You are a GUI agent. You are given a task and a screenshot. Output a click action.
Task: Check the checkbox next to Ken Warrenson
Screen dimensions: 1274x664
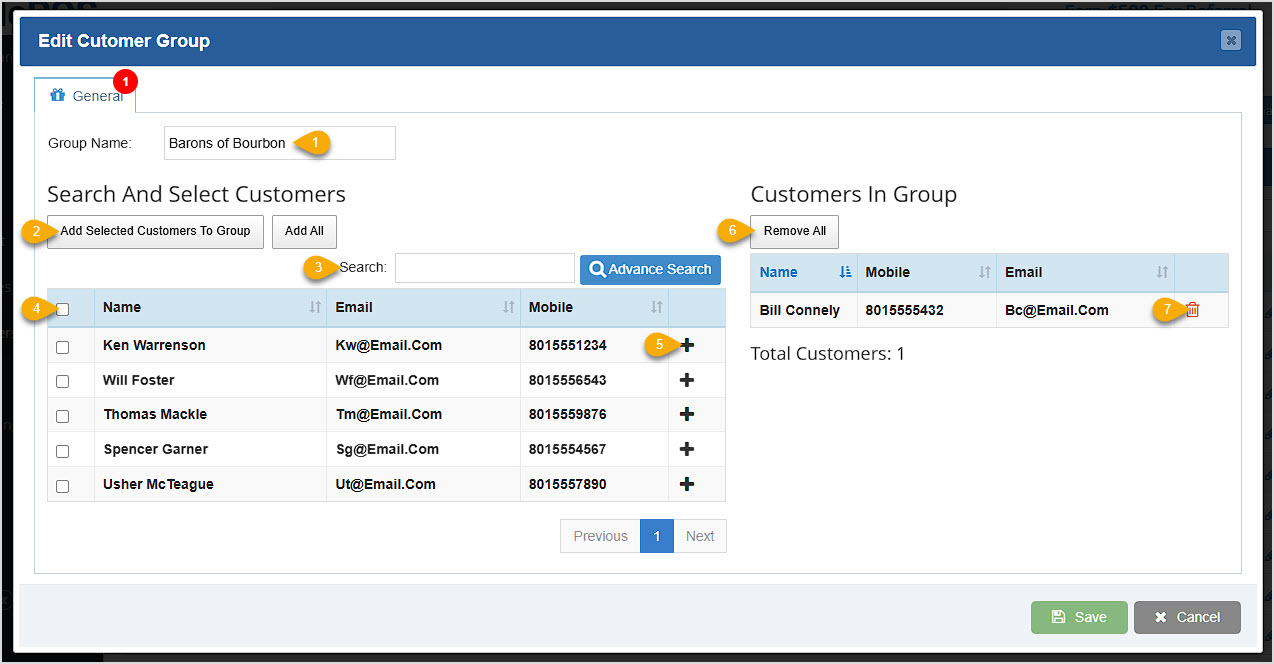pos(63,346)
